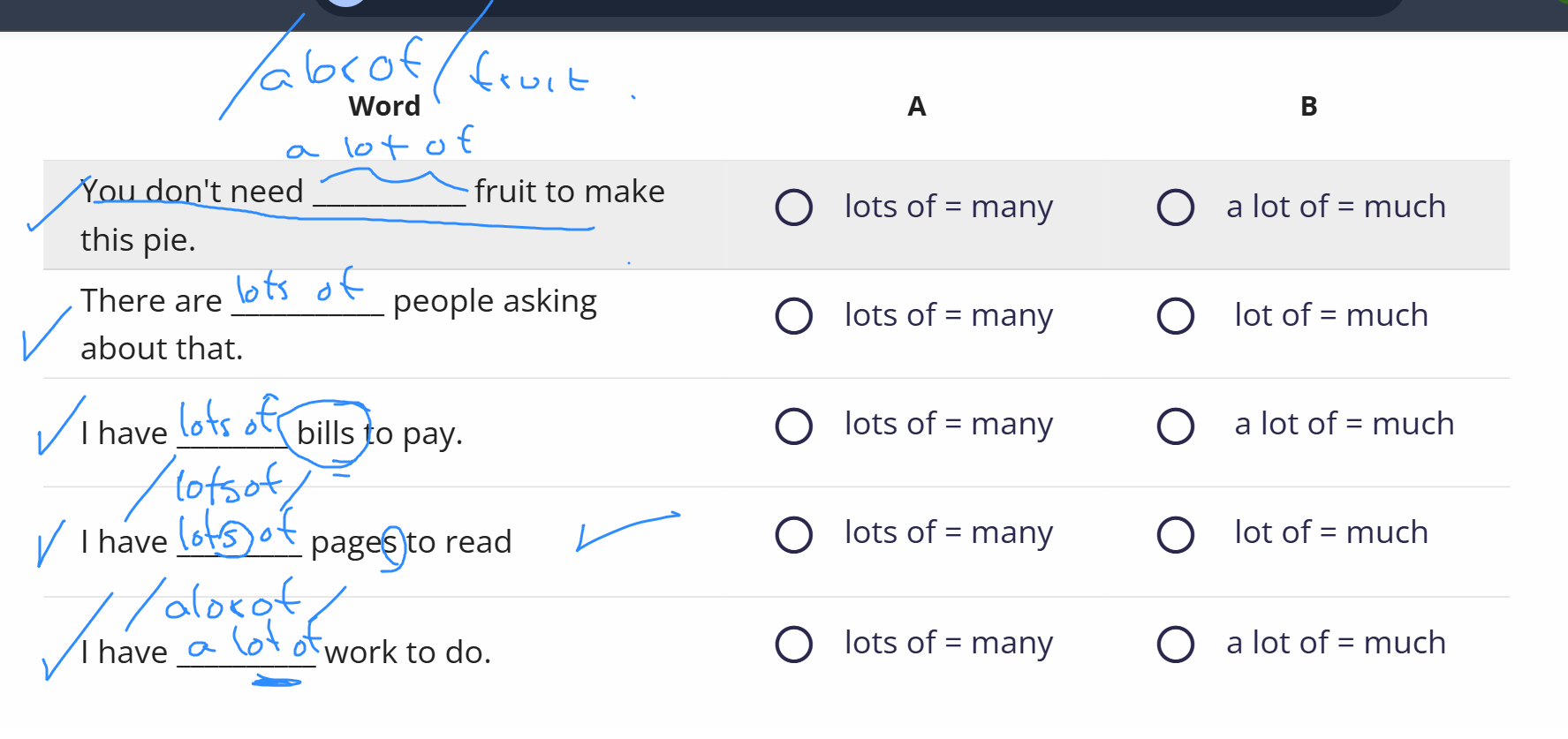Choose 'lots of = many' for people asking row

coord(793,315)
